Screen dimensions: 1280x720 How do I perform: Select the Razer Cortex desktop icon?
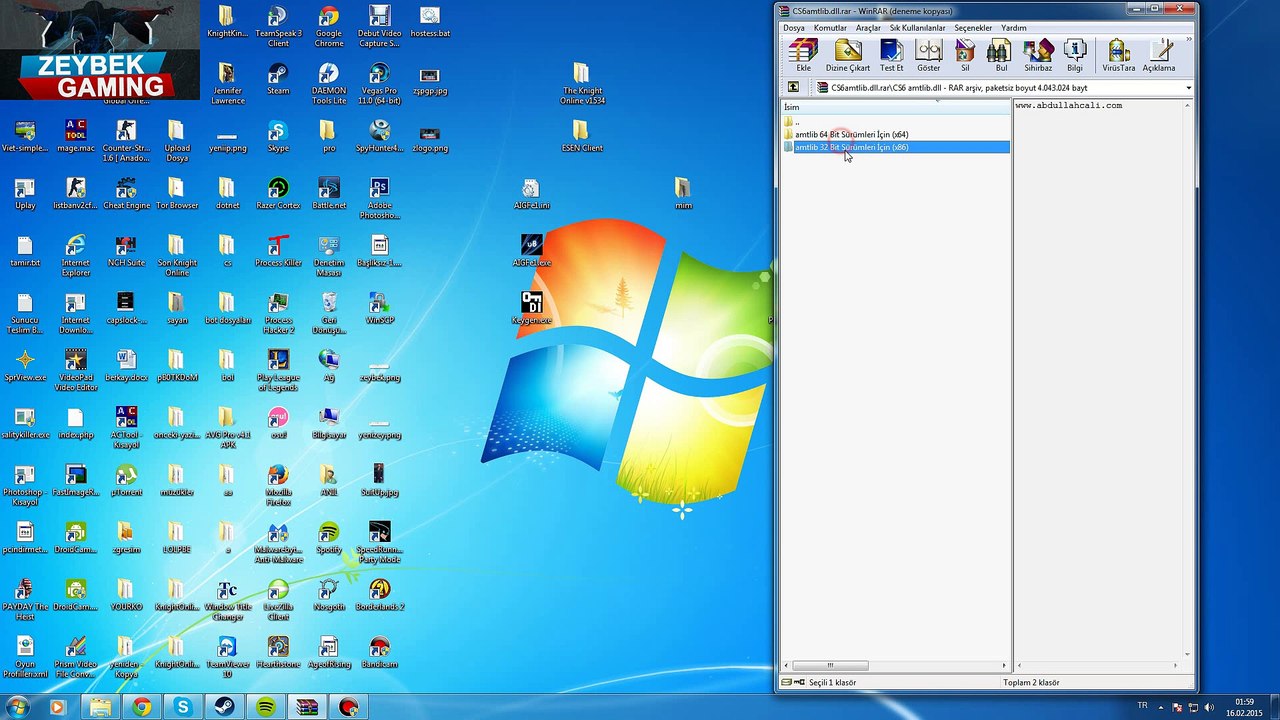pyautogui.click(x=278, y=194)
